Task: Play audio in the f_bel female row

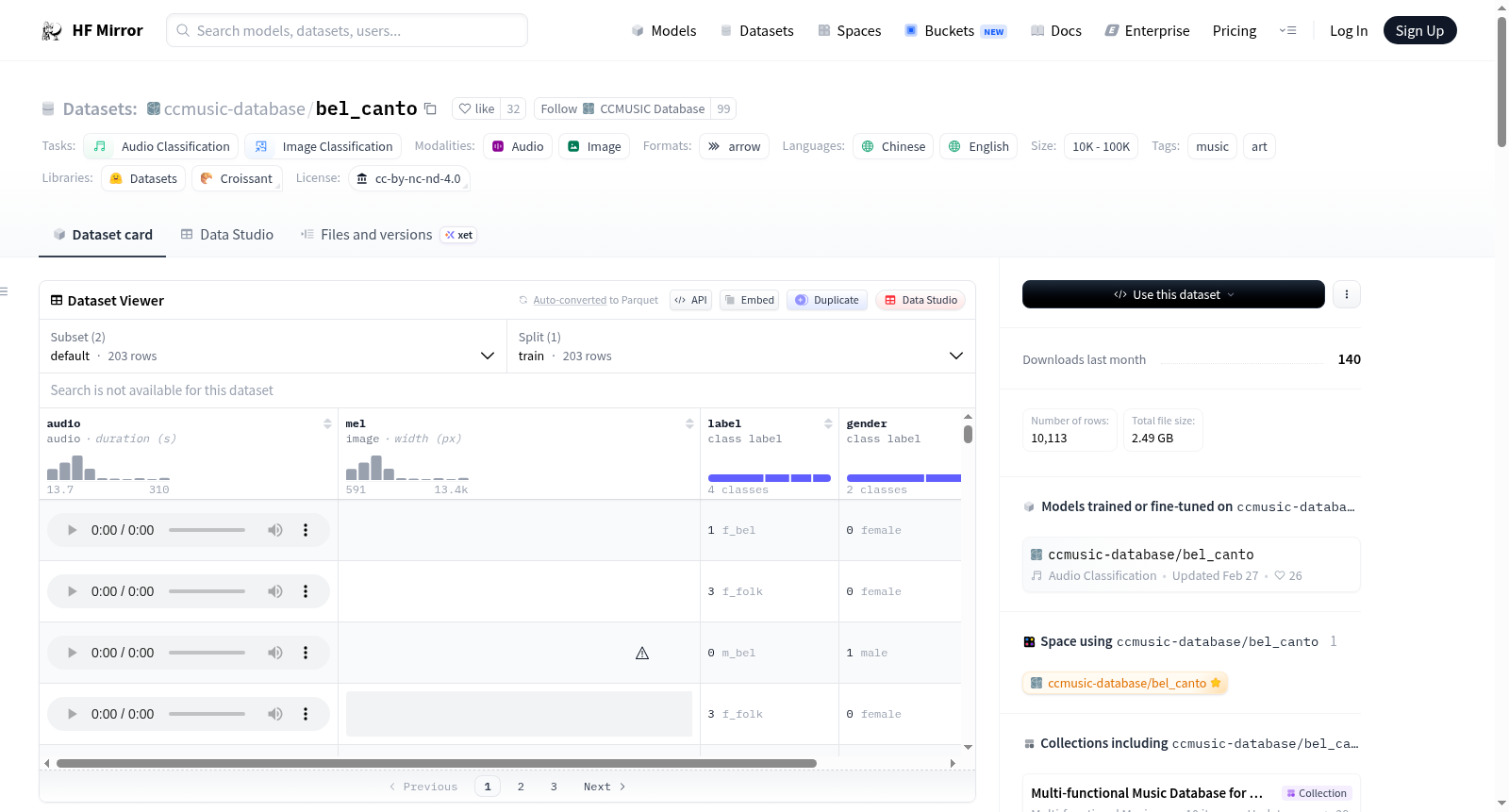Action: [72, 530]
